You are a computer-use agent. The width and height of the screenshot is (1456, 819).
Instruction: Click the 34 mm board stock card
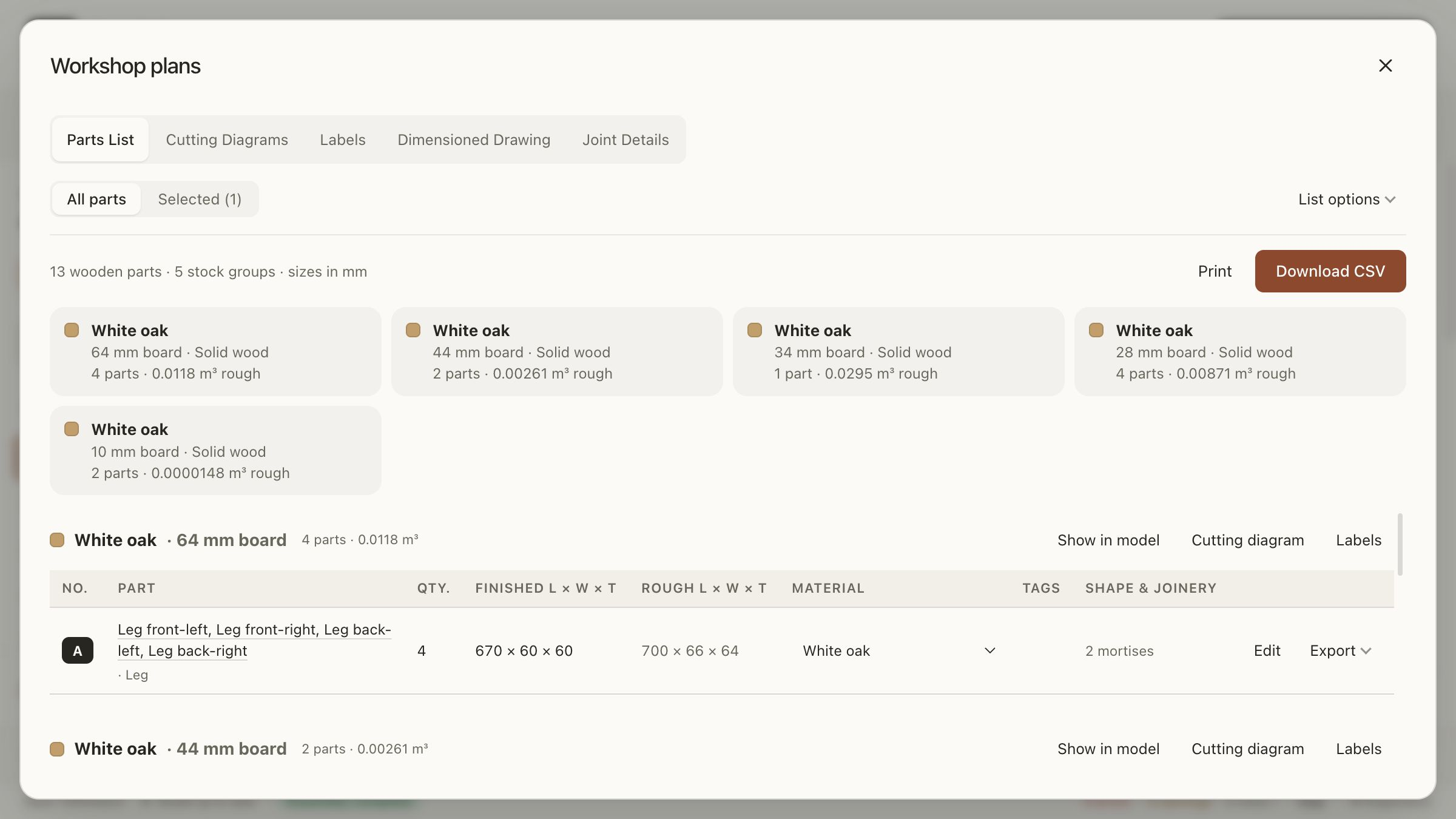coord(898,351)
